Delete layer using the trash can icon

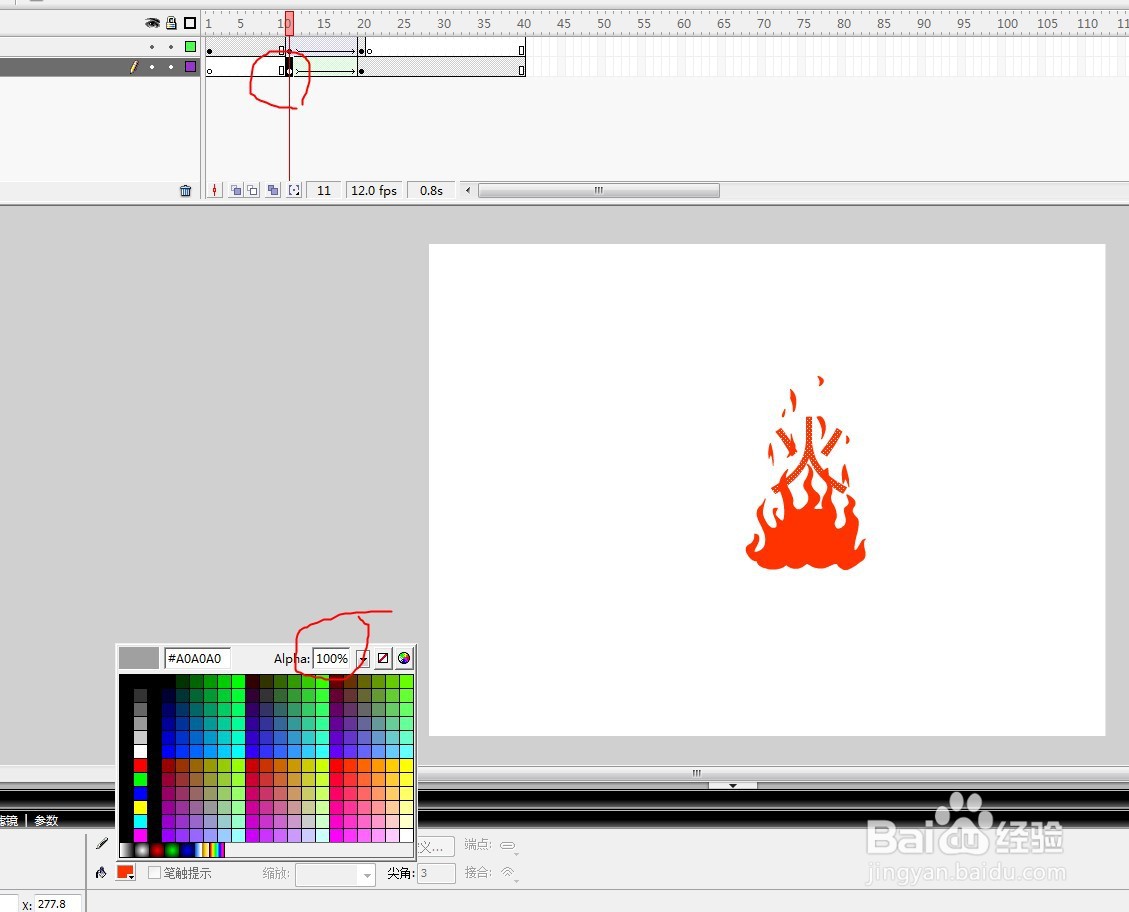(x=185, y=191)
